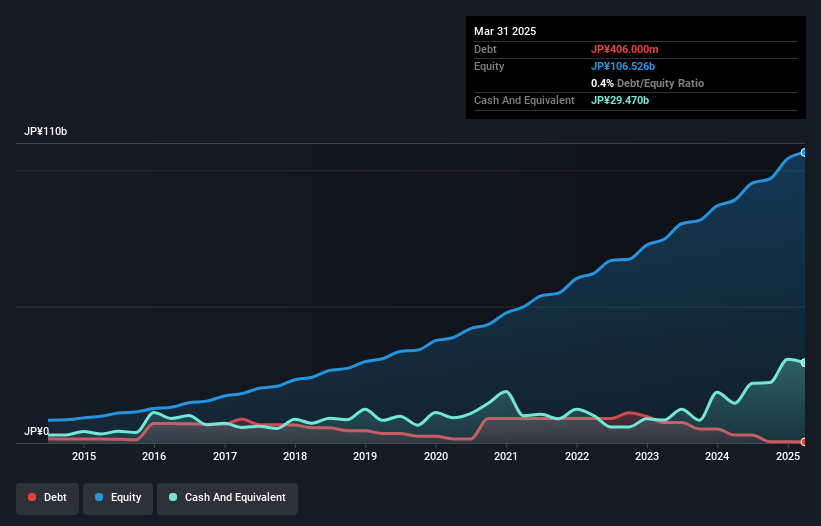Select the Cash endpoint marker on chart
Viewport: 821px width, 526px height.
[804, 363]
